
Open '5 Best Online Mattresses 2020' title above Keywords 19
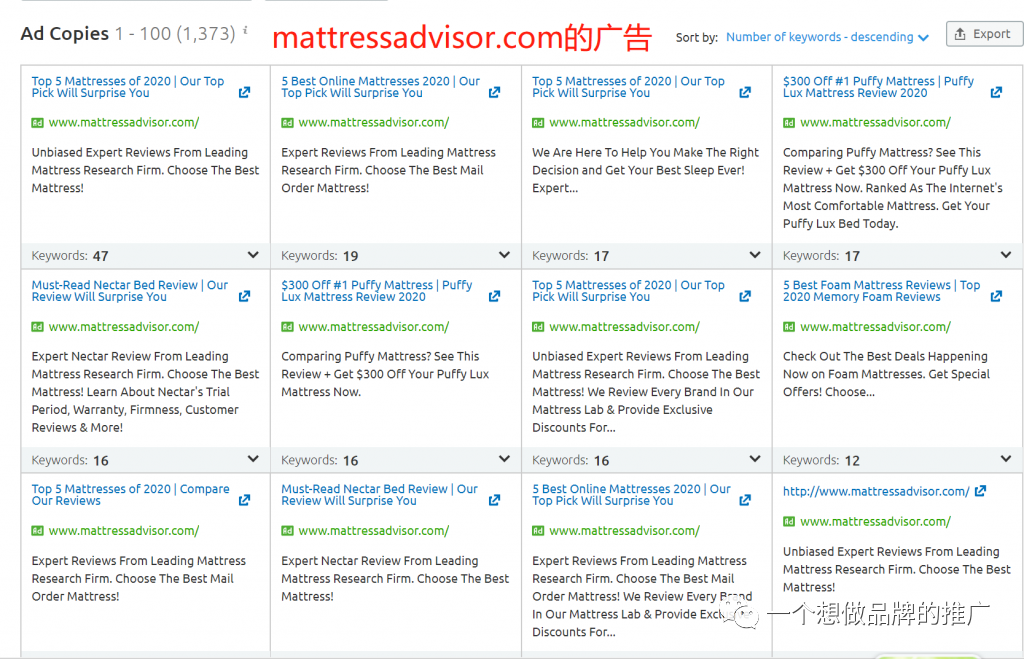[381, 87]
